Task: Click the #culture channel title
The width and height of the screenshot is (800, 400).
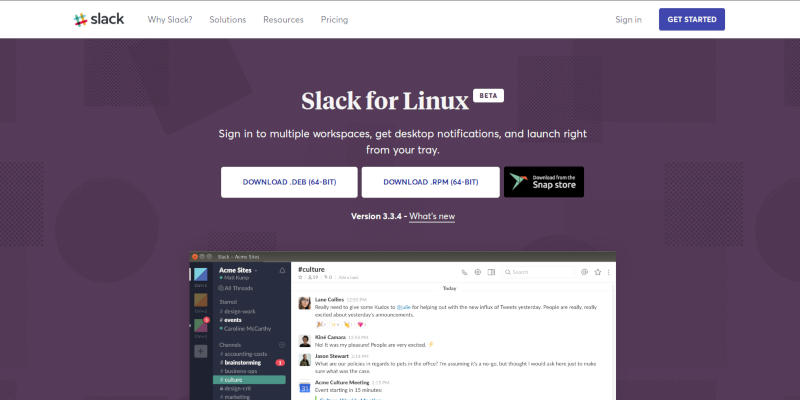Action: click(x=311, y=269)
